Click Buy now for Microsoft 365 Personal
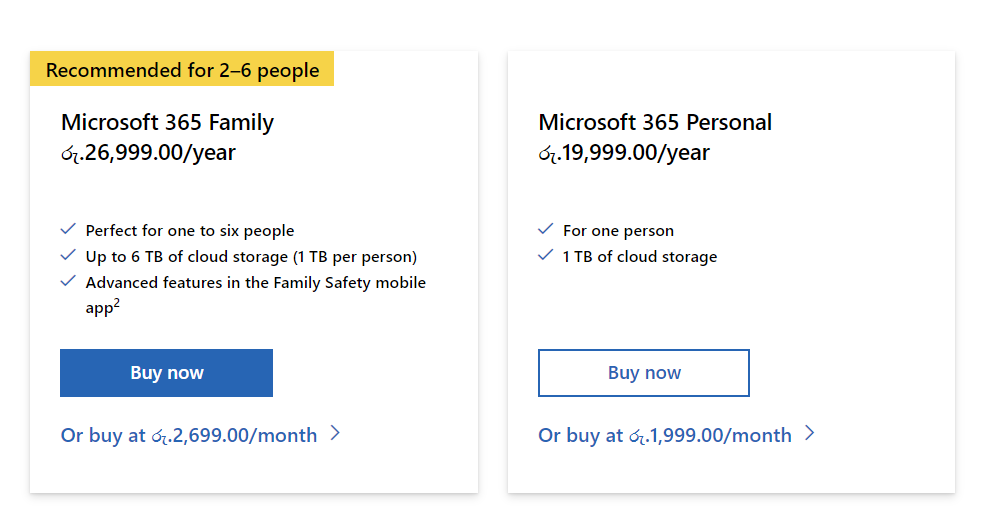Screen dimensions: 985x515 [644, 373]
